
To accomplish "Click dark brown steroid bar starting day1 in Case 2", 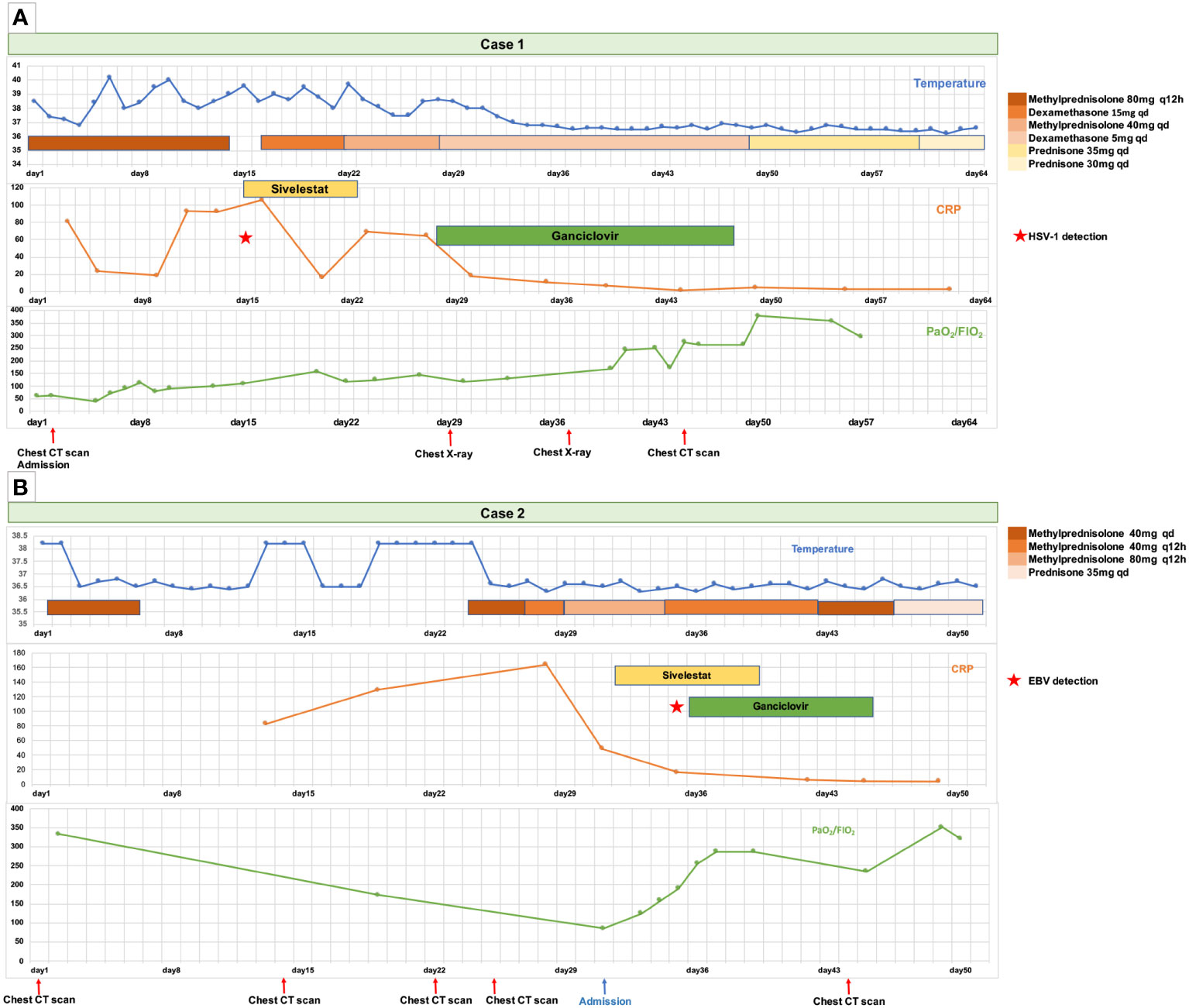I will tap(94, 607).
